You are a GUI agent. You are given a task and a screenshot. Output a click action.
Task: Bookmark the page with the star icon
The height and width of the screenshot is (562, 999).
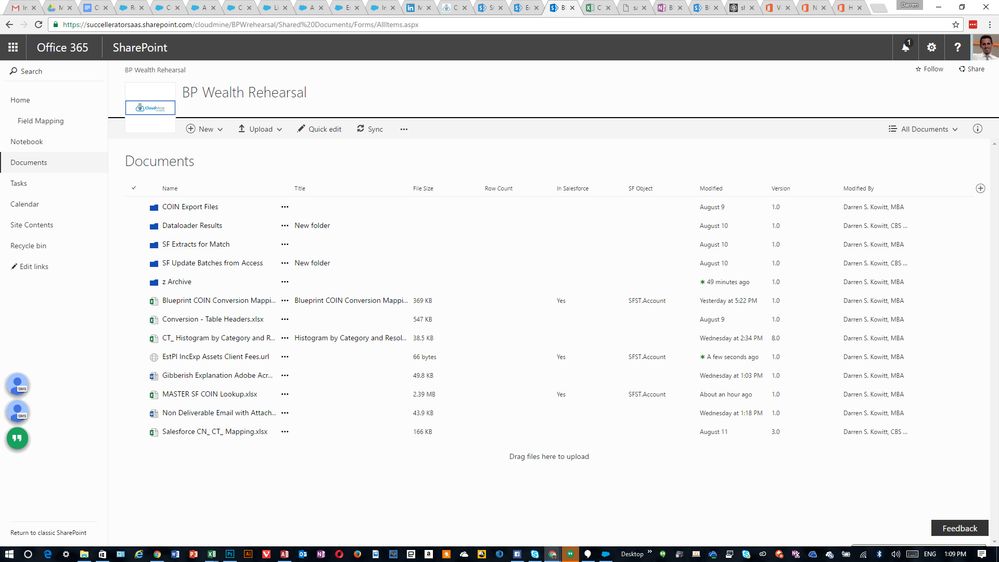pyautogui.click(x=956, y=24)
